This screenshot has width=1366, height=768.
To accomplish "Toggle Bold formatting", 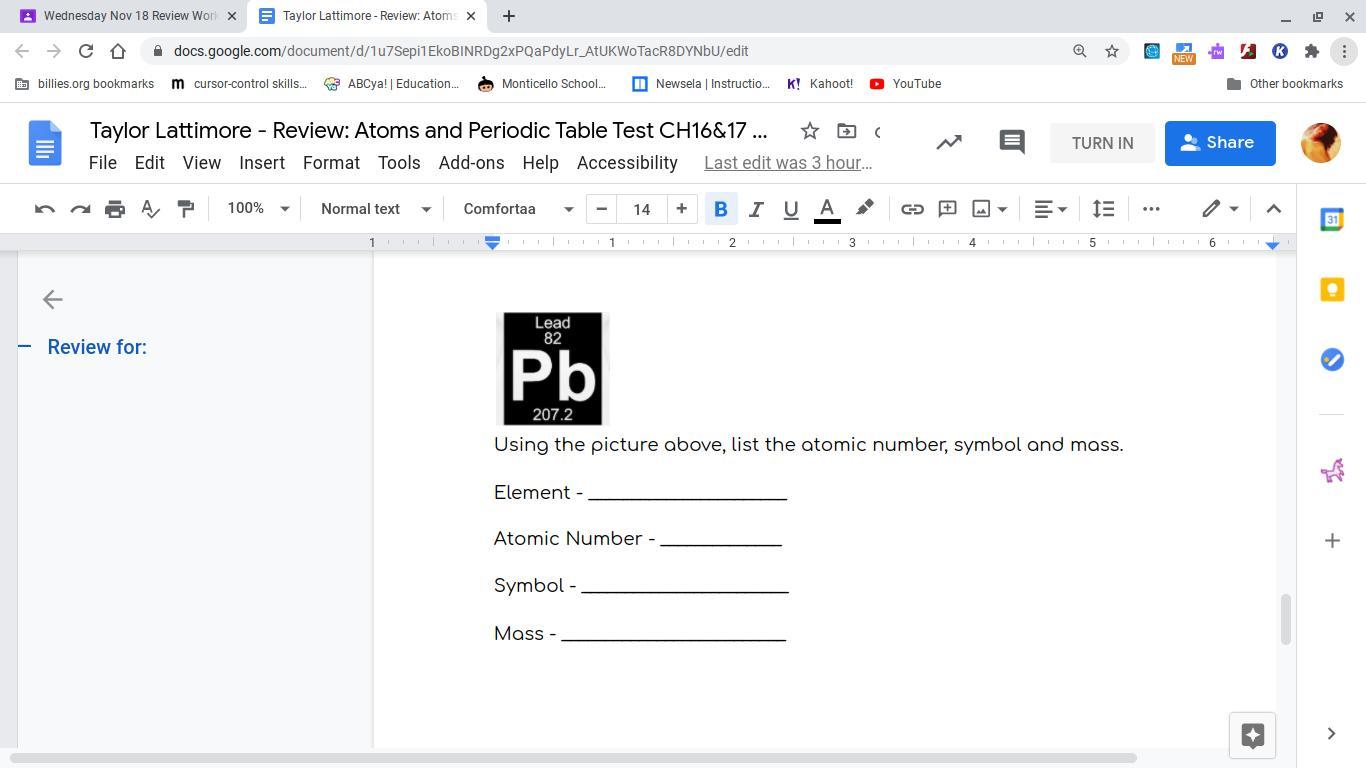I will coord(720,209).
